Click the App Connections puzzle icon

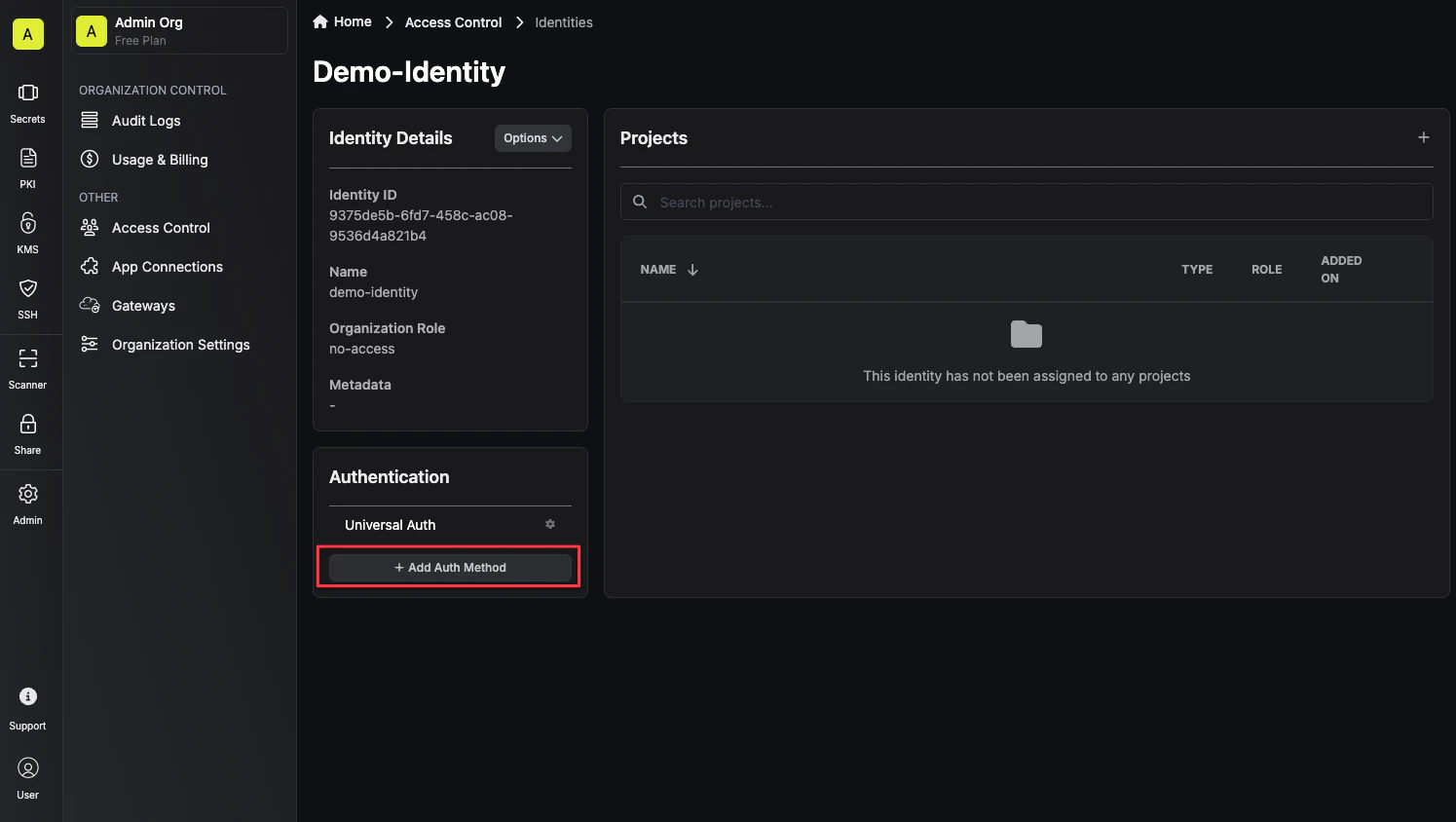pyautogui.click(x=90, y=266)
